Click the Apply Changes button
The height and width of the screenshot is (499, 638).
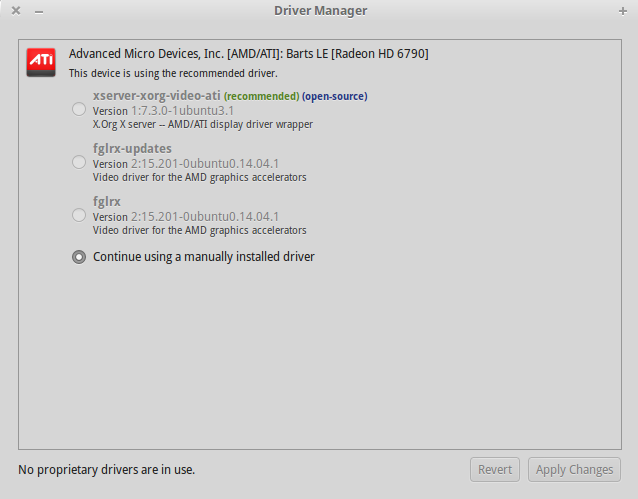click(574, 469)
